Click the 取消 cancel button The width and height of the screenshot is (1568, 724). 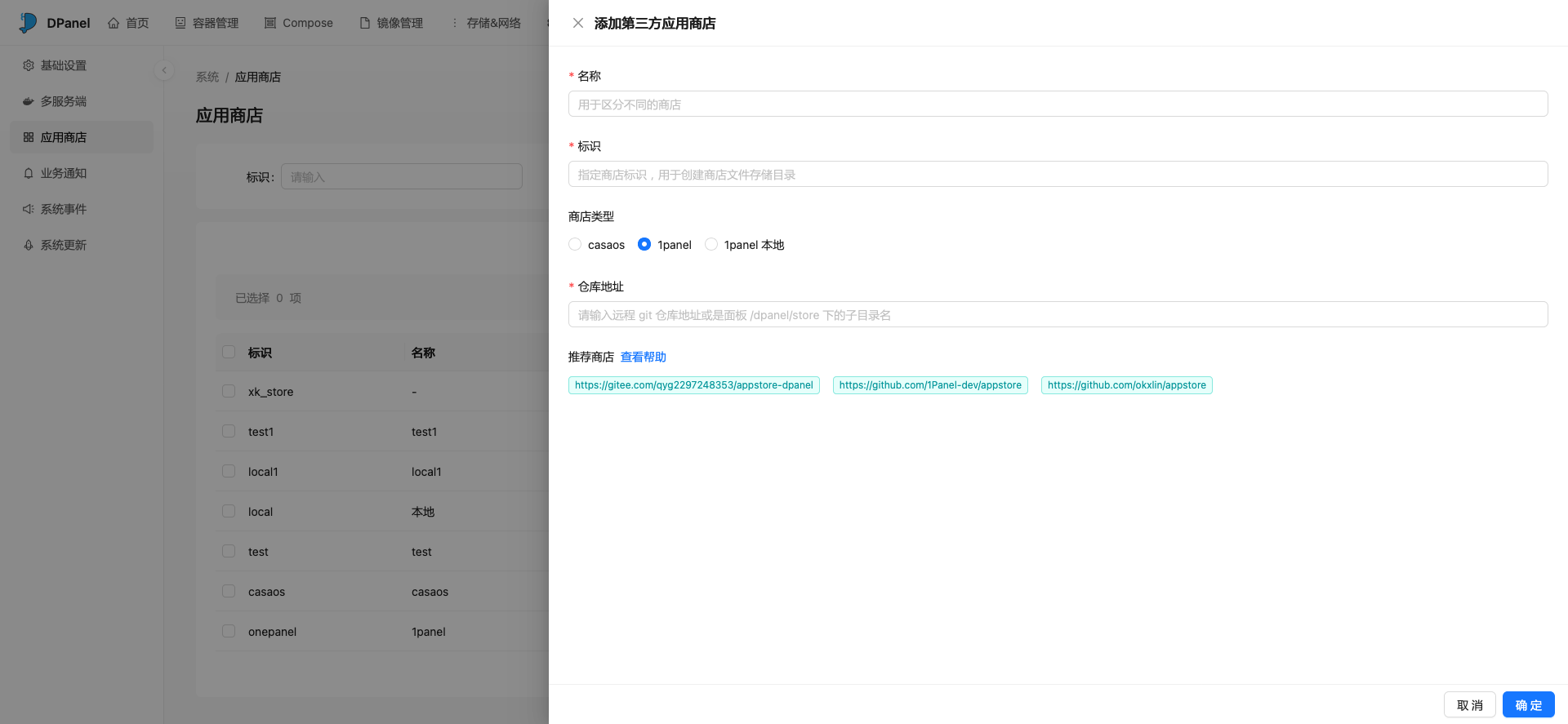tap(1469, 705)
